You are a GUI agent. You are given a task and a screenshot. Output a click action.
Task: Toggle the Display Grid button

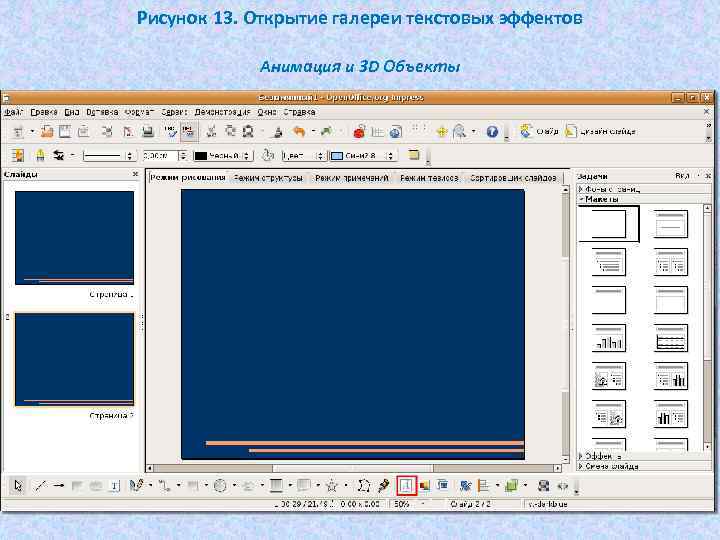[419, 129]
